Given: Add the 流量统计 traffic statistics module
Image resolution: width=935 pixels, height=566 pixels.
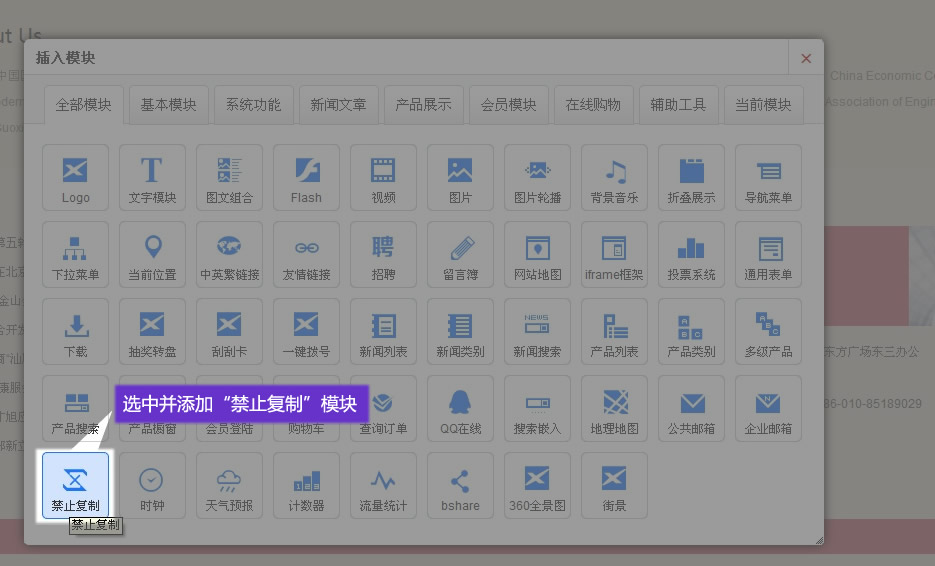Looking at the screenshot, I should click(x=383, y=485).
